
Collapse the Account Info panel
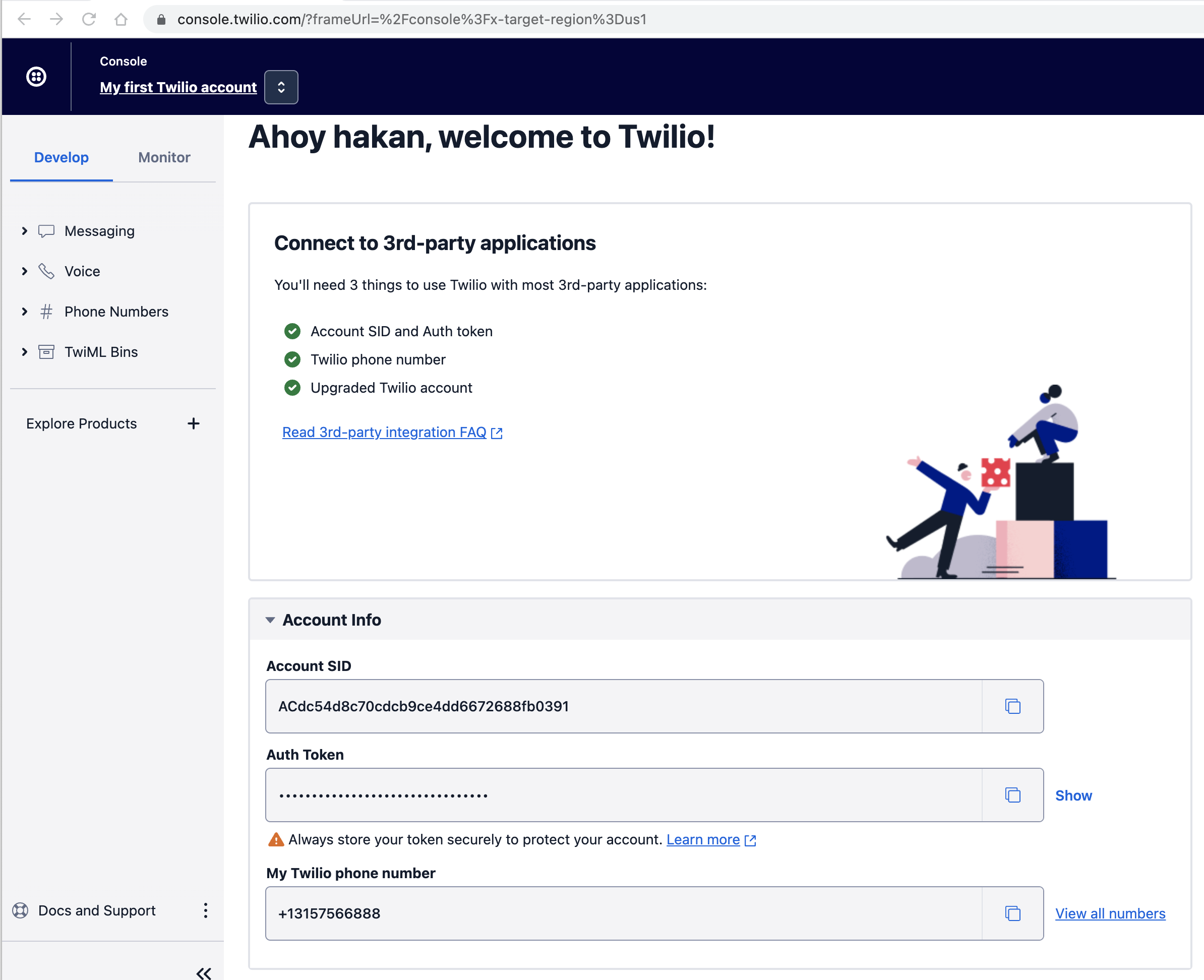pos(270,620)
